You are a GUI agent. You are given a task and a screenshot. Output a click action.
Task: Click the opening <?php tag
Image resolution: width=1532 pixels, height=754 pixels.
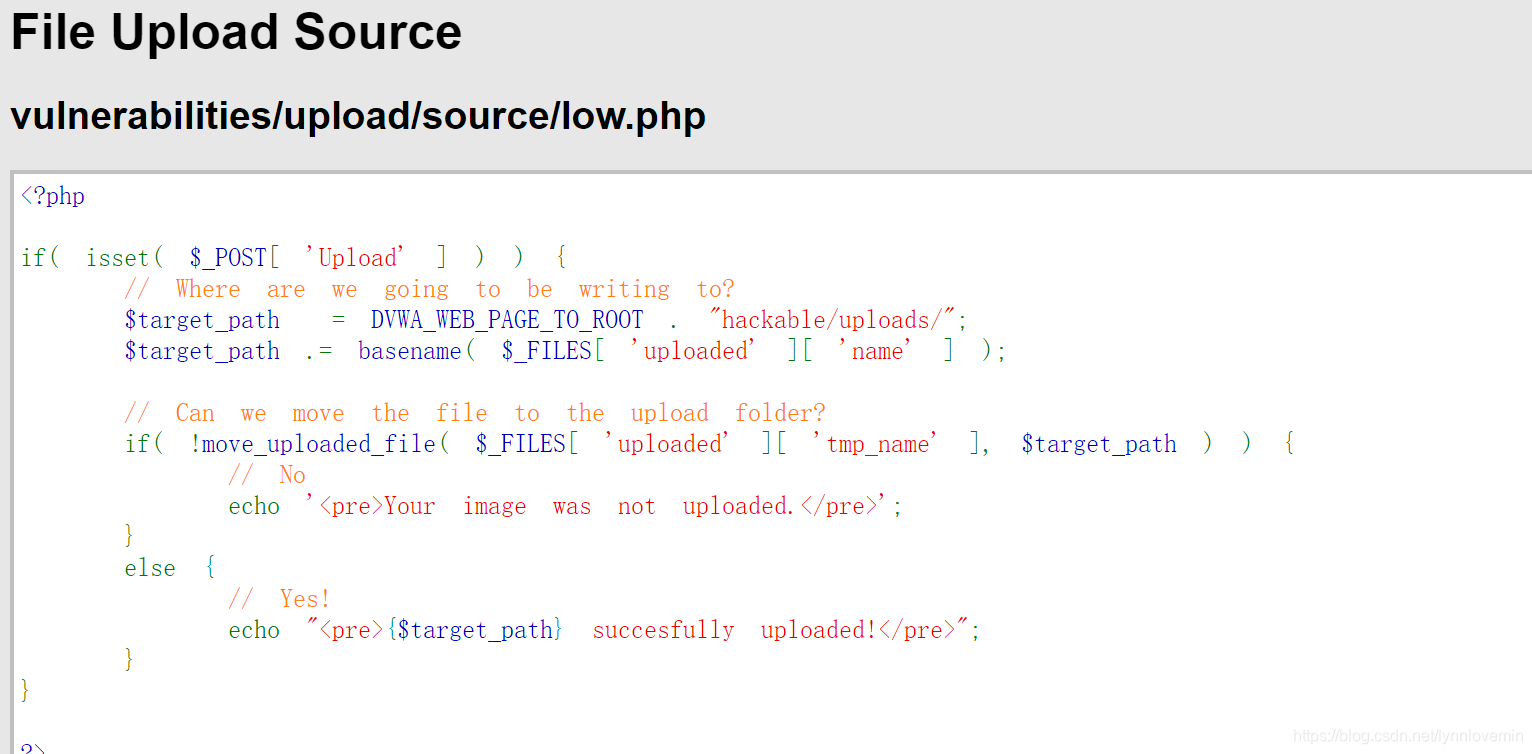click(x=53, y=196)
